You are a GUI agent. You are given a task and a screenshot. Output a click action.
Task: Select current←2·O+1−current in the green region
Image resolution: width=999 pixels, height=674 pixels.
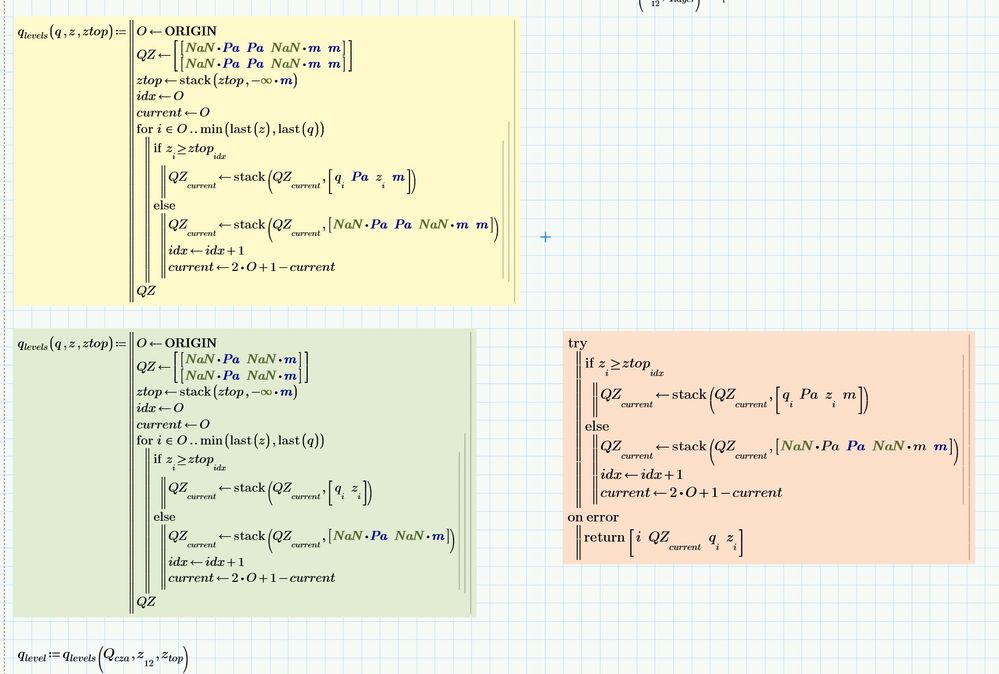click(251, 578)
